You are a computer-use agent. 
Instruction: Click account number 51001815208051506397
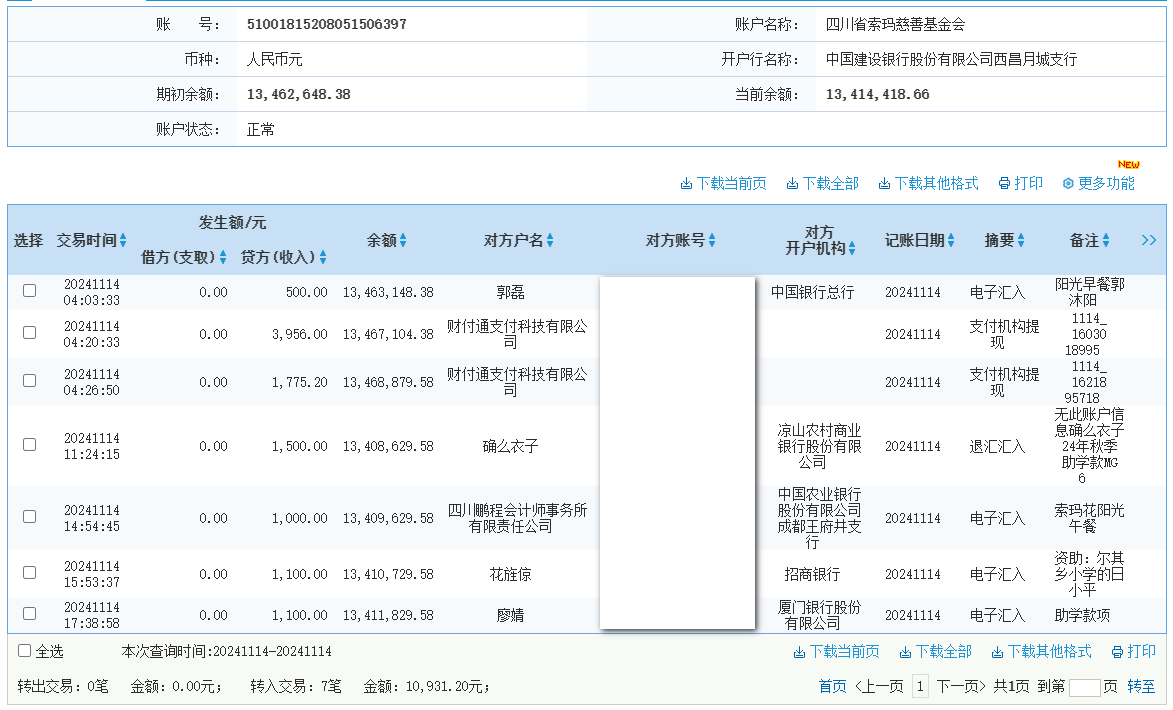(x=327, y=25)
